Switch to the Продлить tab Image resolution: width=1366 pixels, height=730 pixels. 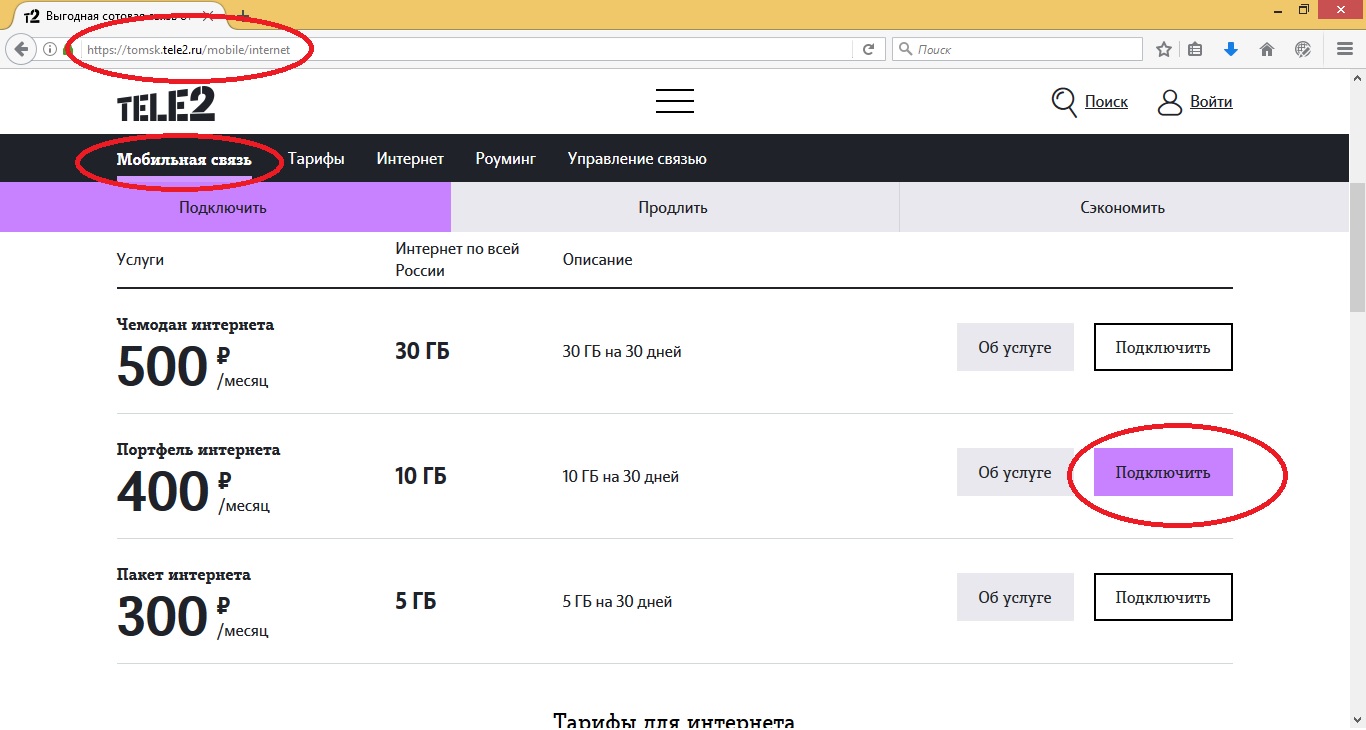point(676,207)
